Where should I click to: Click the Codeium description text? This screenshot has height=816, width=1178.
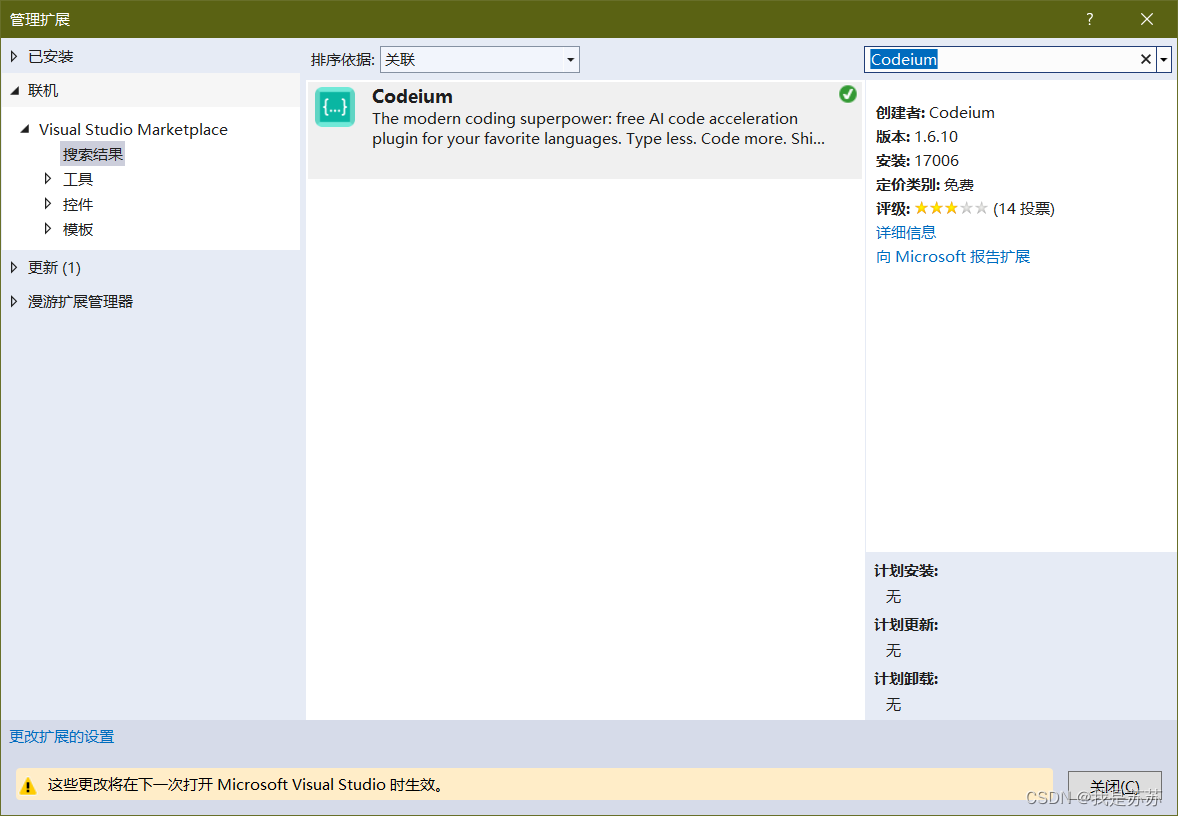tap(598, 128)
